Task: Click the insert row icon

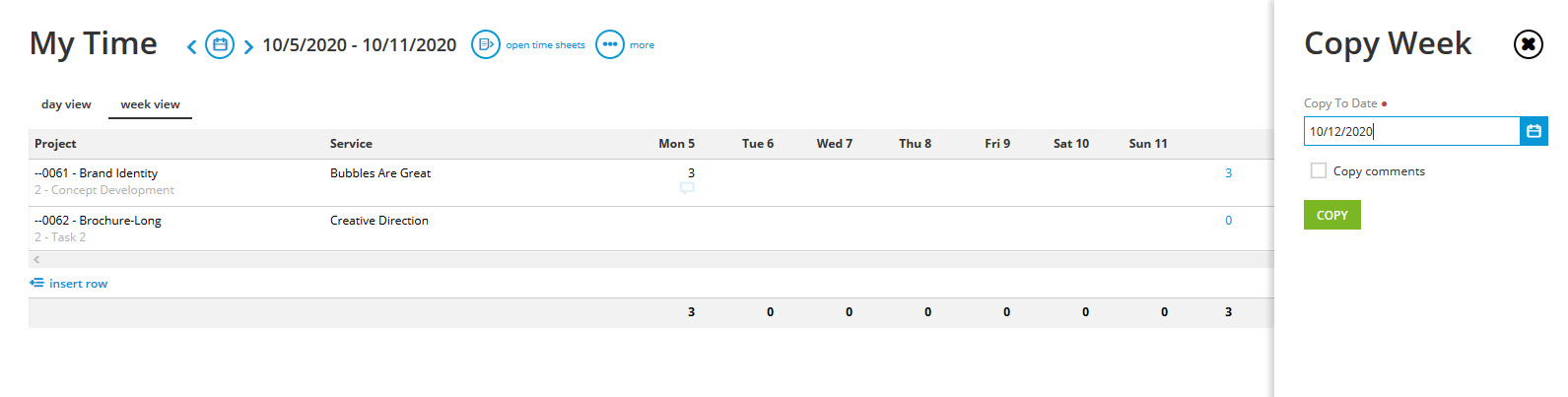Action: click(x=36, y=283)
